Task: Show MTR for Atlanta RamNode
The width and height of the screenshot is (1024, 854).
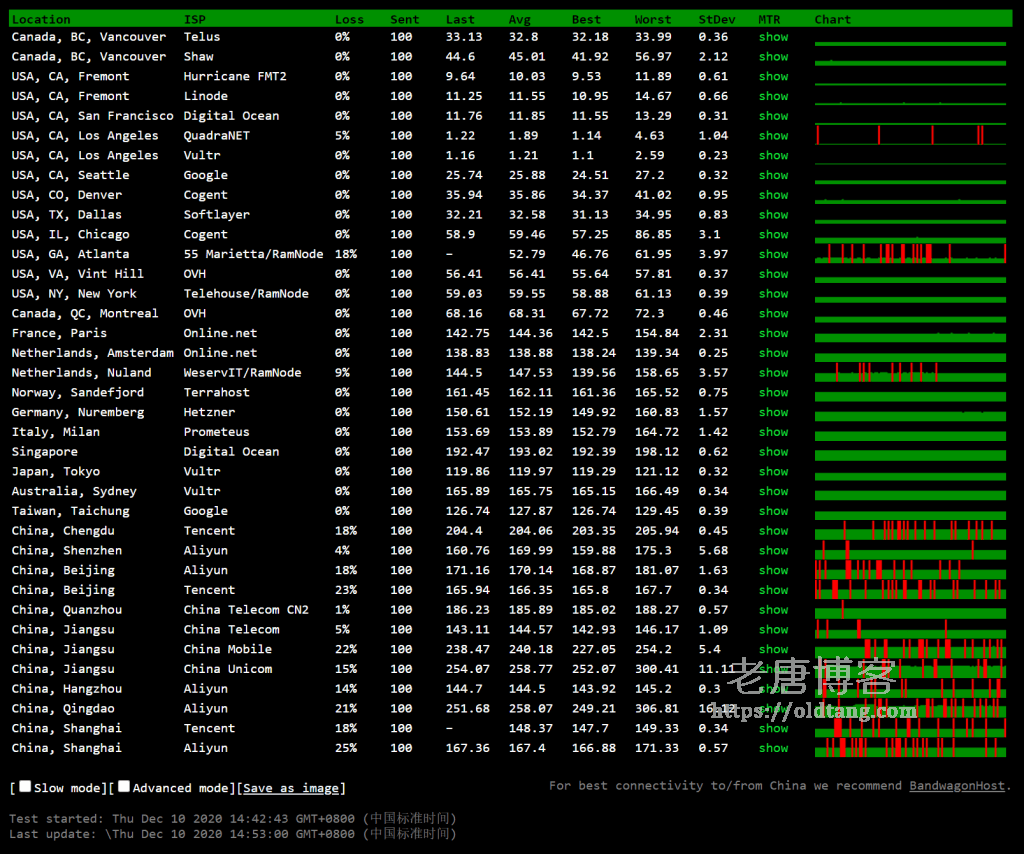Action: (x=773, y=254)
